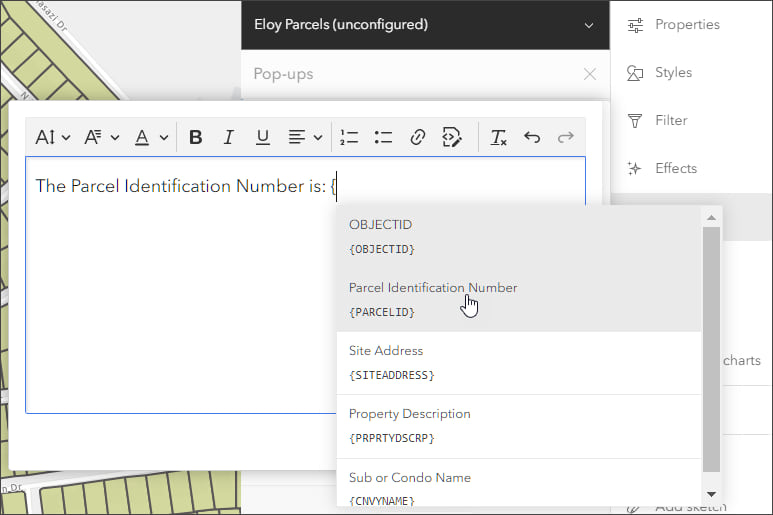Insert a numbered list
The height and width of the screenshot is (515, 773).
point(349,137)
